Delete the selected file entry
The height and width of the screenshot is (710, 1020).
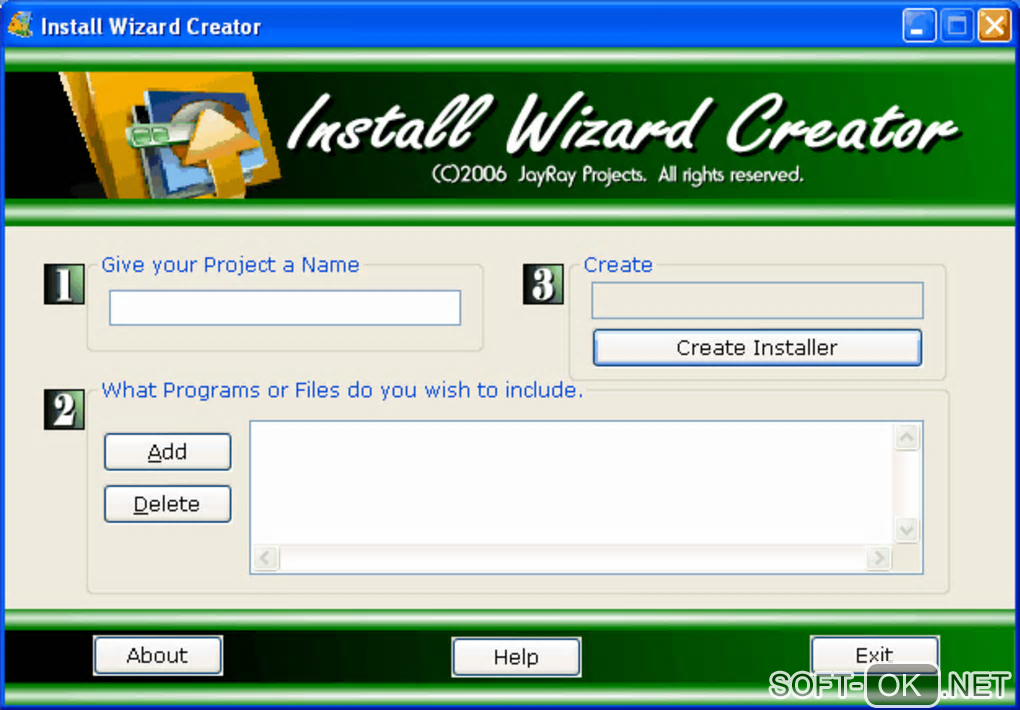tap(167, 504)
